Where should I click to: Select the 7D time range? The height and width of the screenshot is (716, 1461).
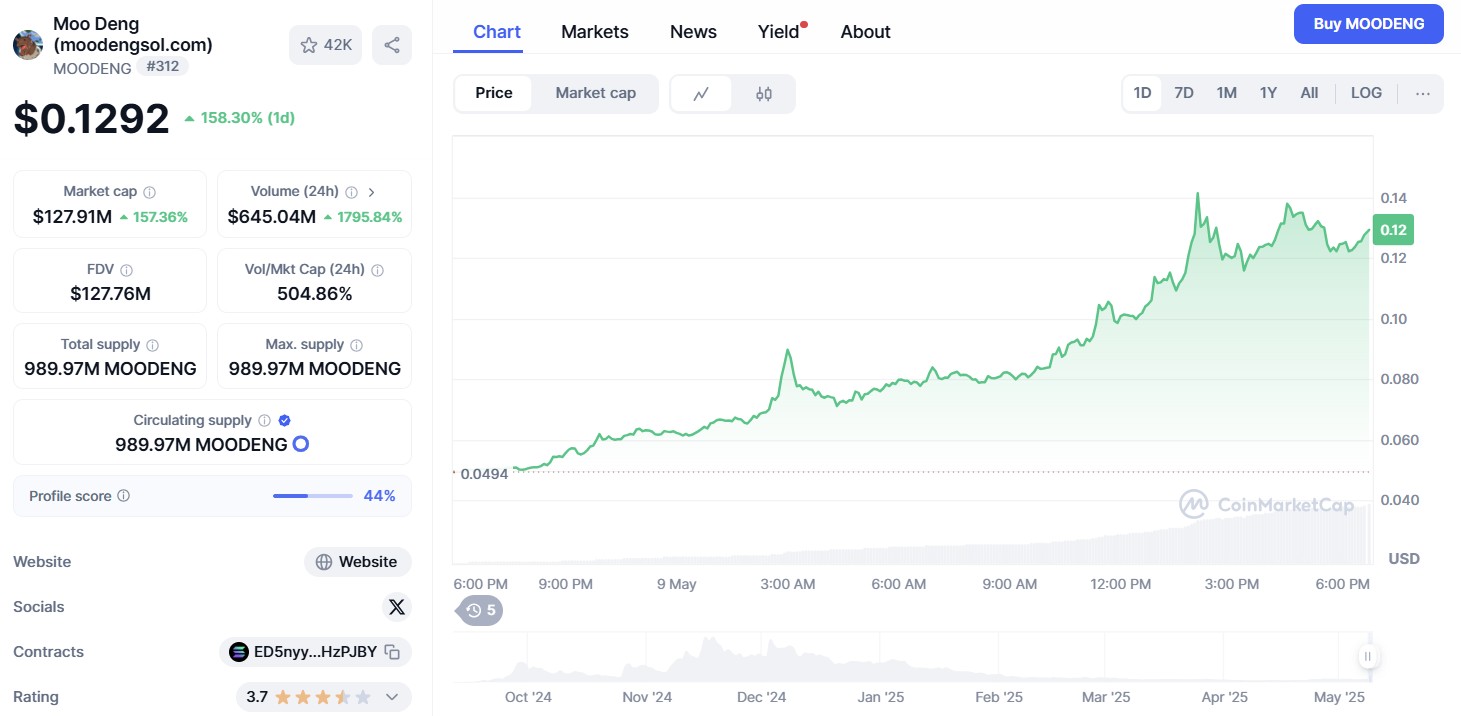click(1184, 93)
